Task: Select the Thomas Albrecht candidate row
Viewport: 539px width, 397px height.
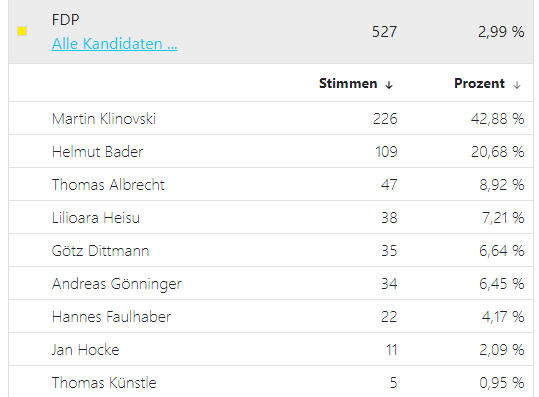Action: click(271, 184)
